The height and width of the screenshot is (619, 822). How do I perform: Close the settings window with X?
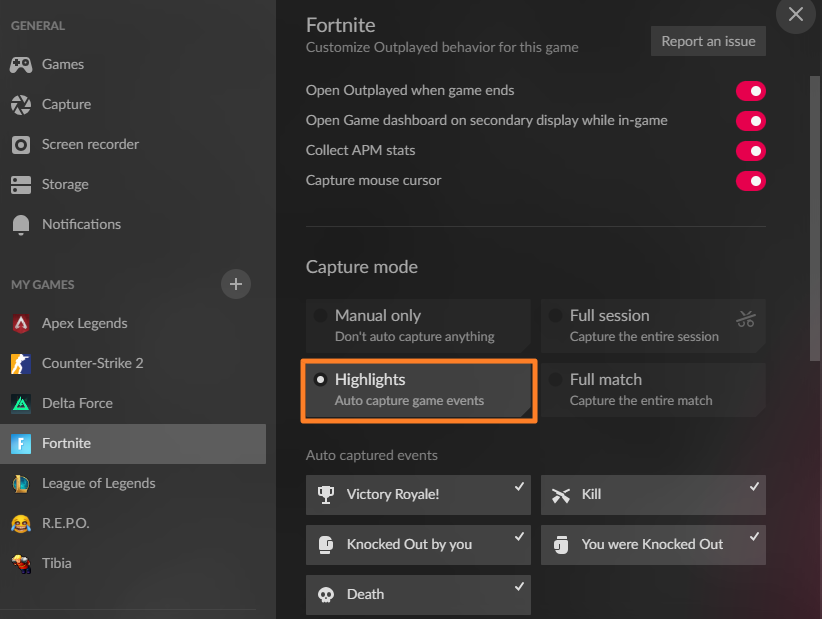coord(795,15)
